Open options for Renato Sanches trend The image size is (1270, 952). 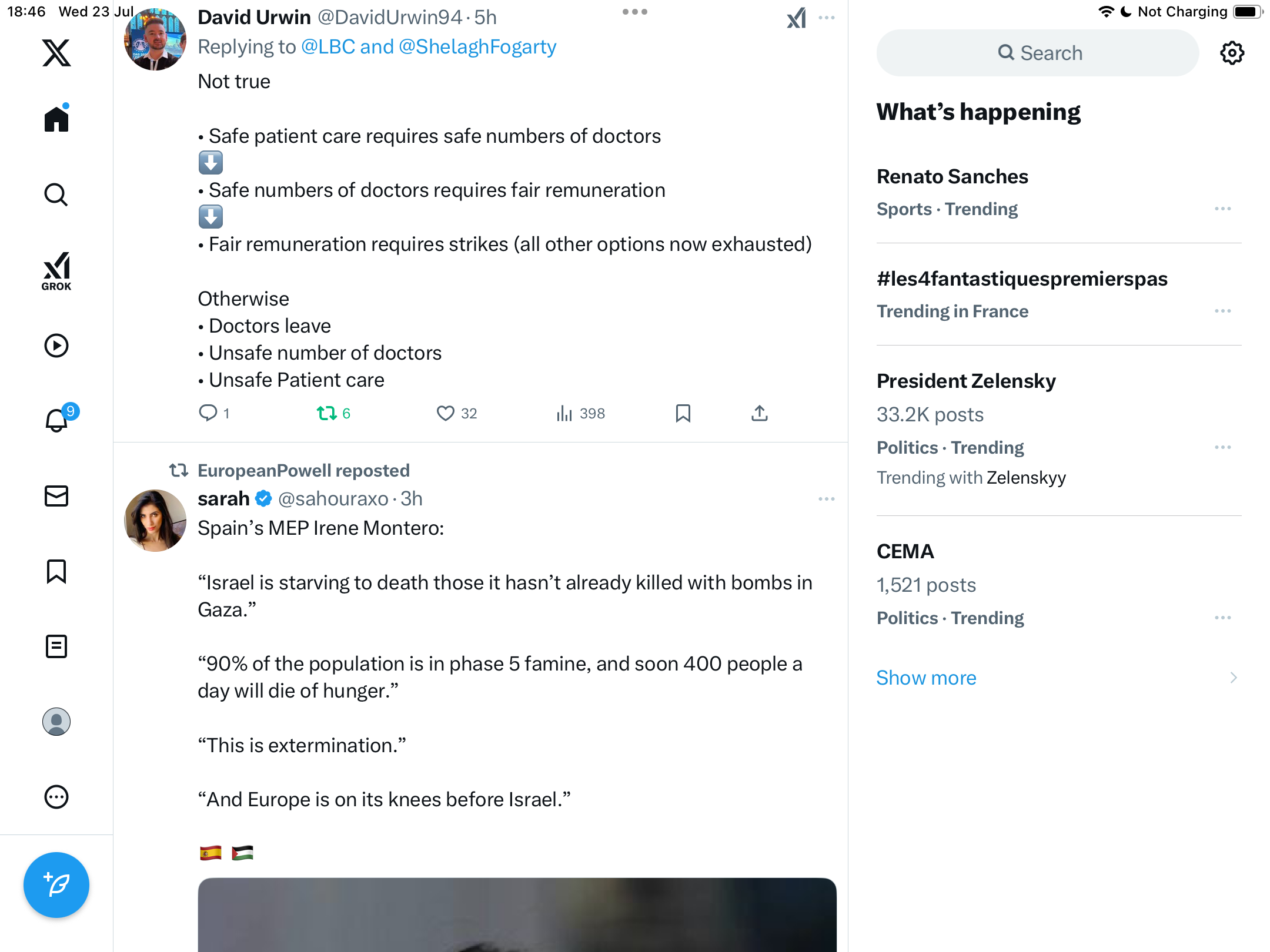click(x=1223, y=209)
